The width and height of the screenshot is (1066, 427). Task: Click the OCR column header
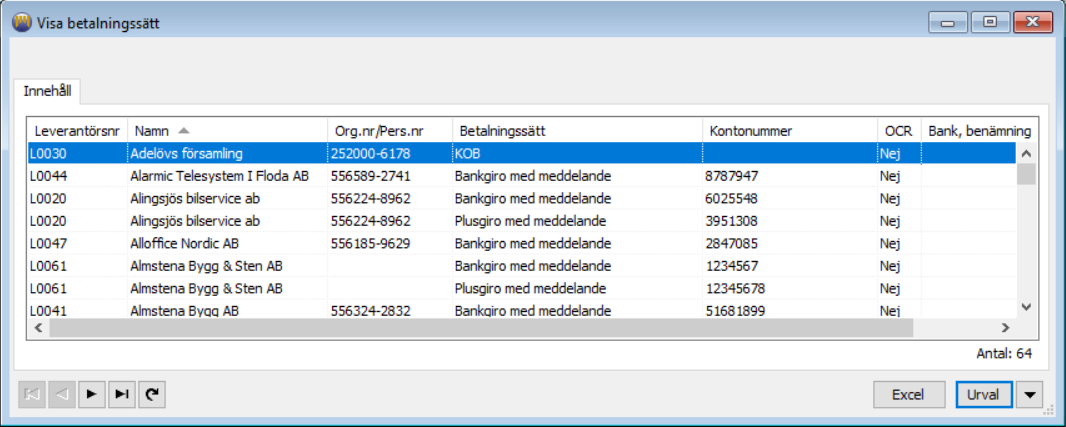click(x=899, y=130)
